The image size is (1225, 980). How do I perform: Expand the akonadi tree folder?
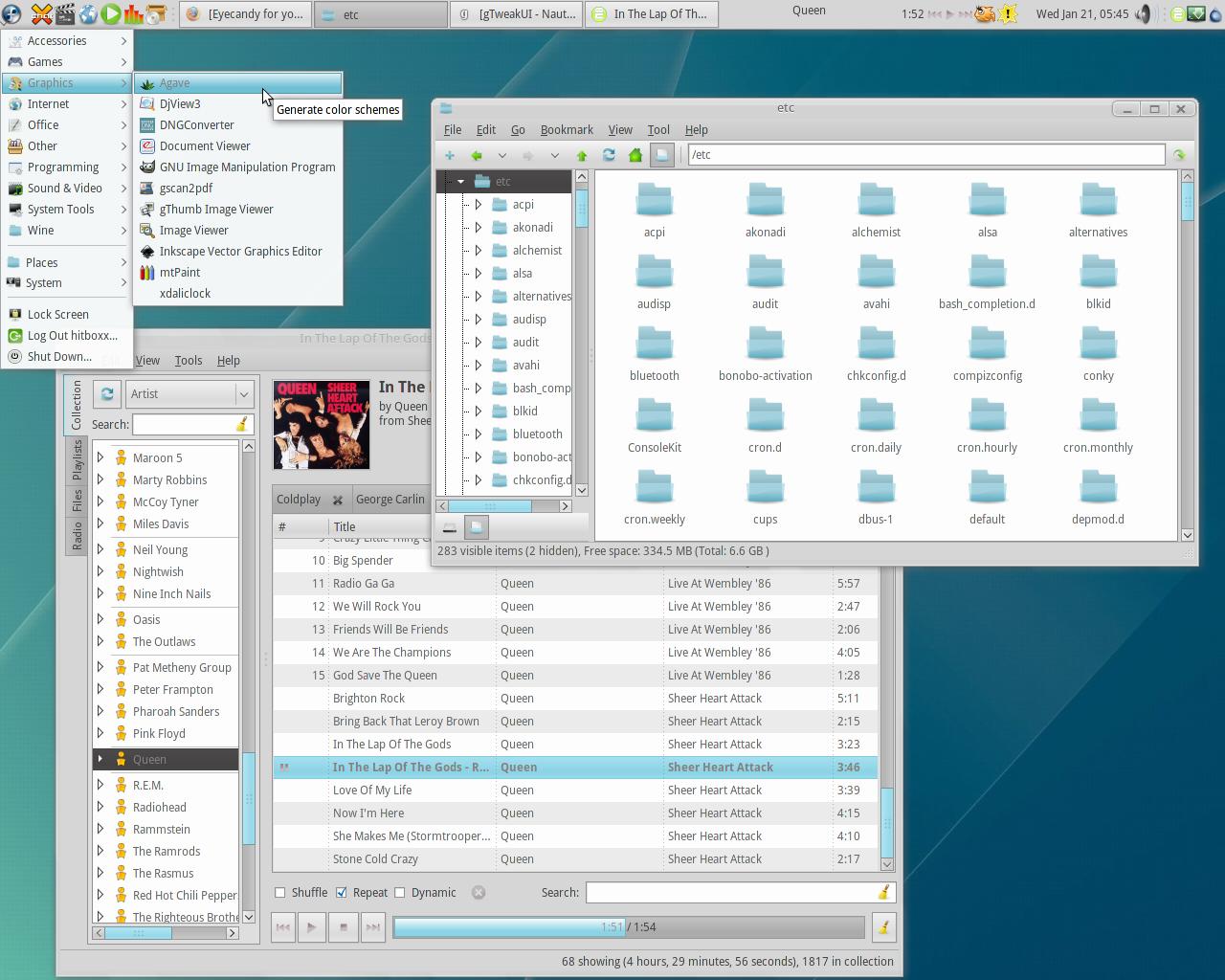coord(479,228)
